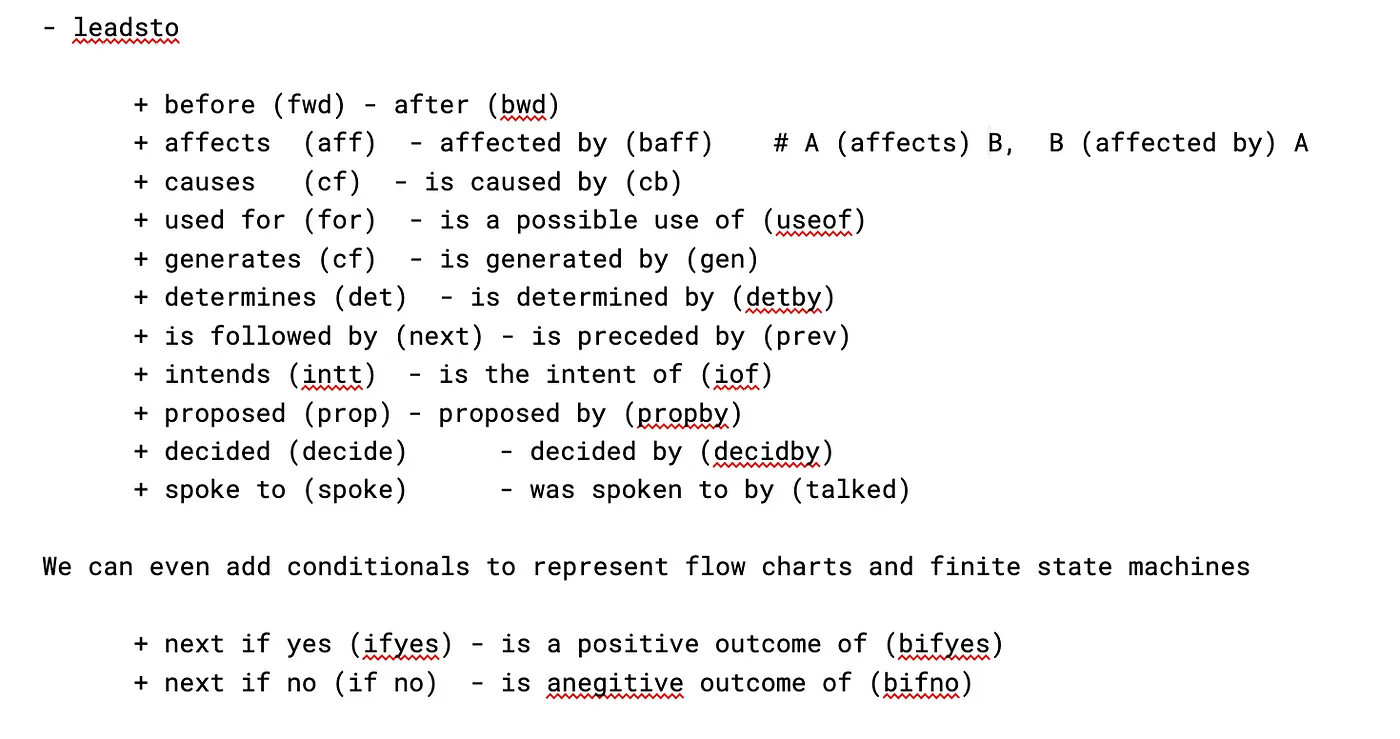The width and height of the screenshot is (1400, 739).
Task: Click the word affects in second line
Action: click(217, 143)
